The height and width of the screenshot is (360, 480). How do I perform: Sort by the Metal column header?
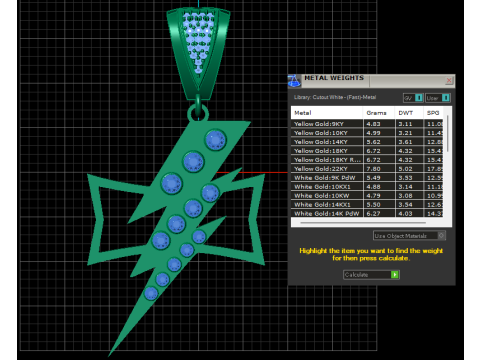[327, 113]
